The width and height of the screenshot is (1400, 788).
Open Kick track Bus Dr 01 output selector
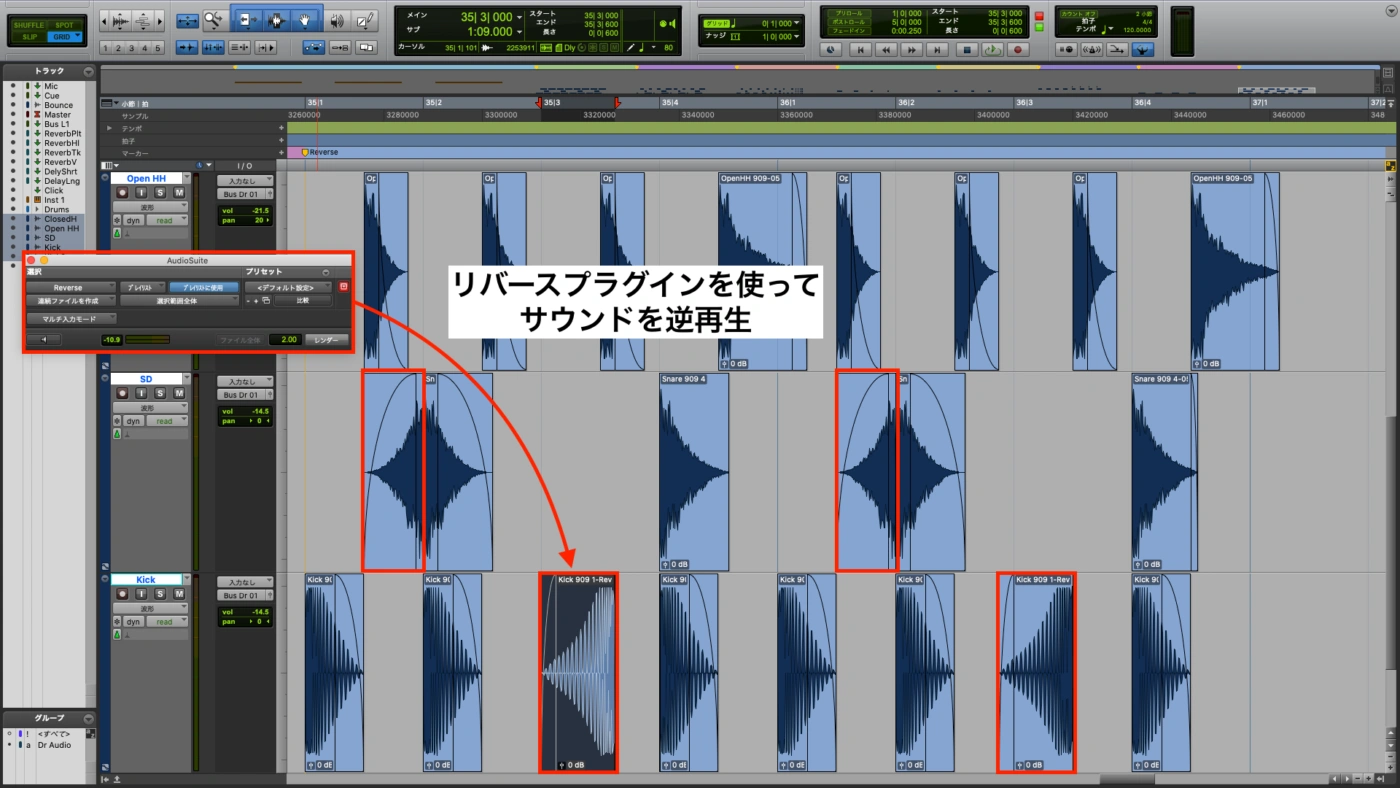pos(240,595)
